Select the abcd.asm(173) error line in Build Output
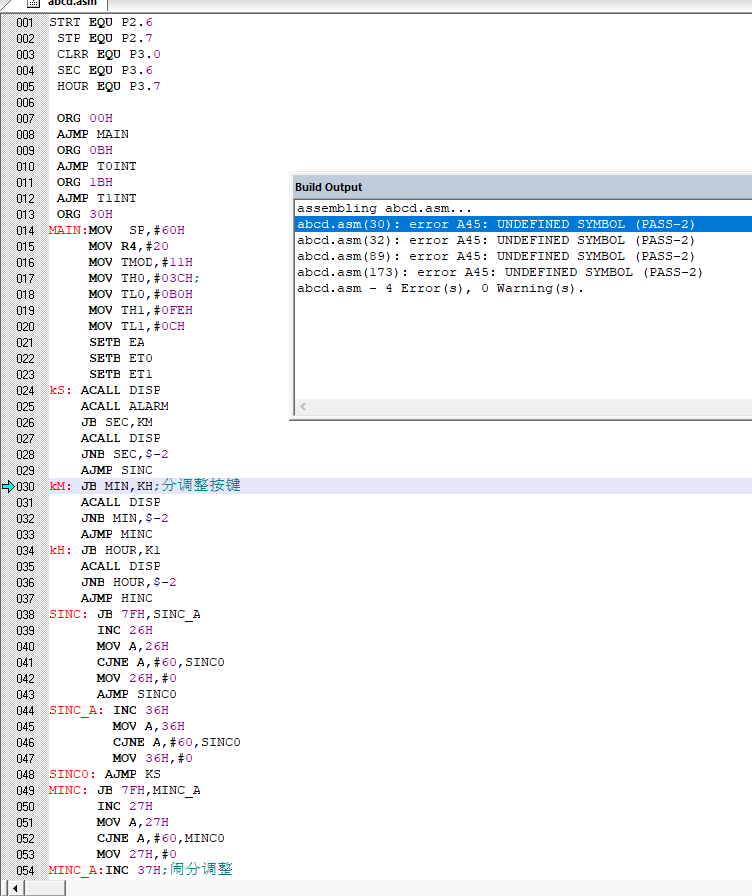Image resolution: width=752 pixels, height=896 pixels. tap(499, 272)
